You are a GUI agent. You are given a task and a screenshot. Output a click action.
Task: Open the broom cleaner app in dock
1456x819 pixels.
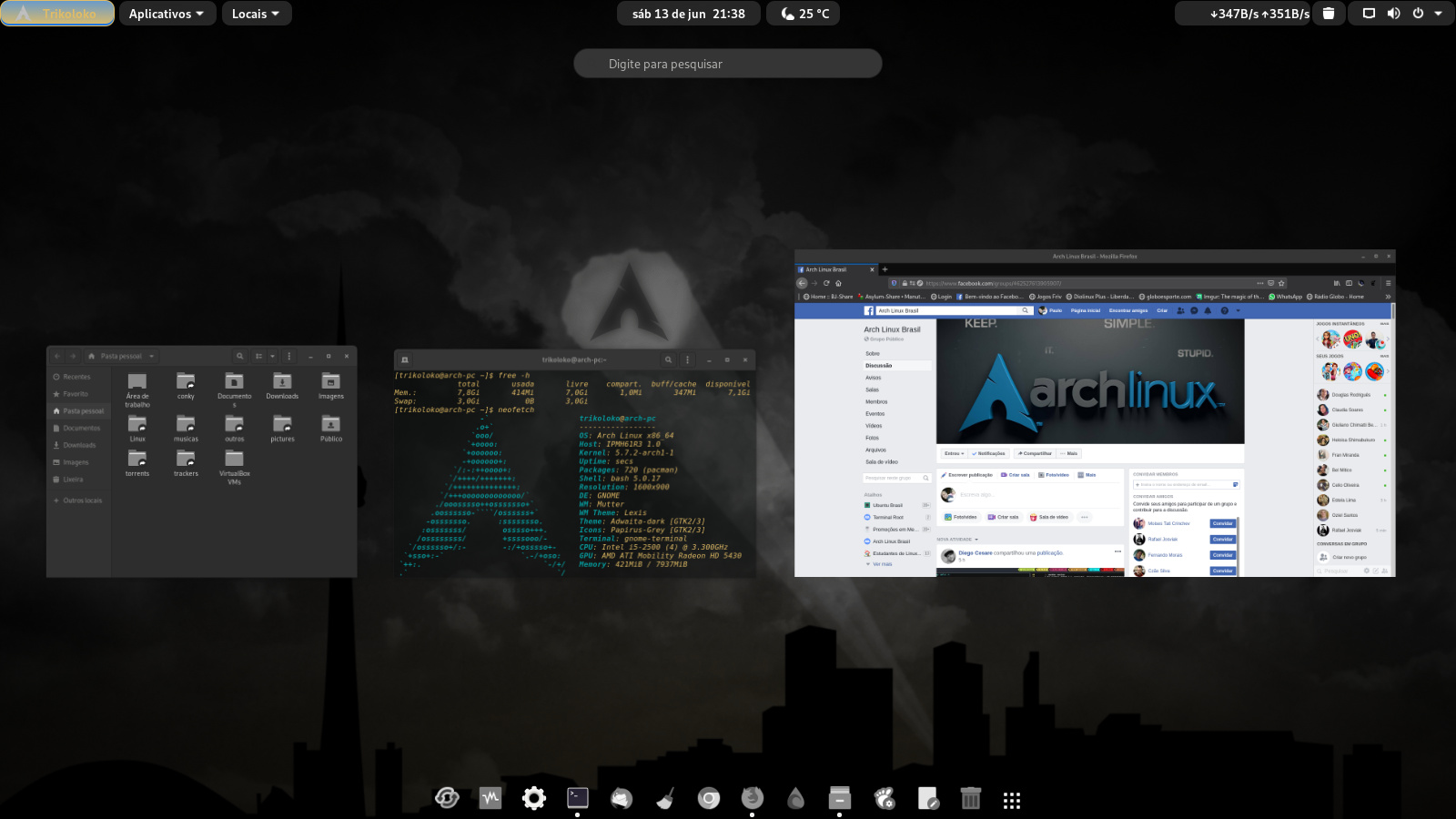click(x=665, y=799)
